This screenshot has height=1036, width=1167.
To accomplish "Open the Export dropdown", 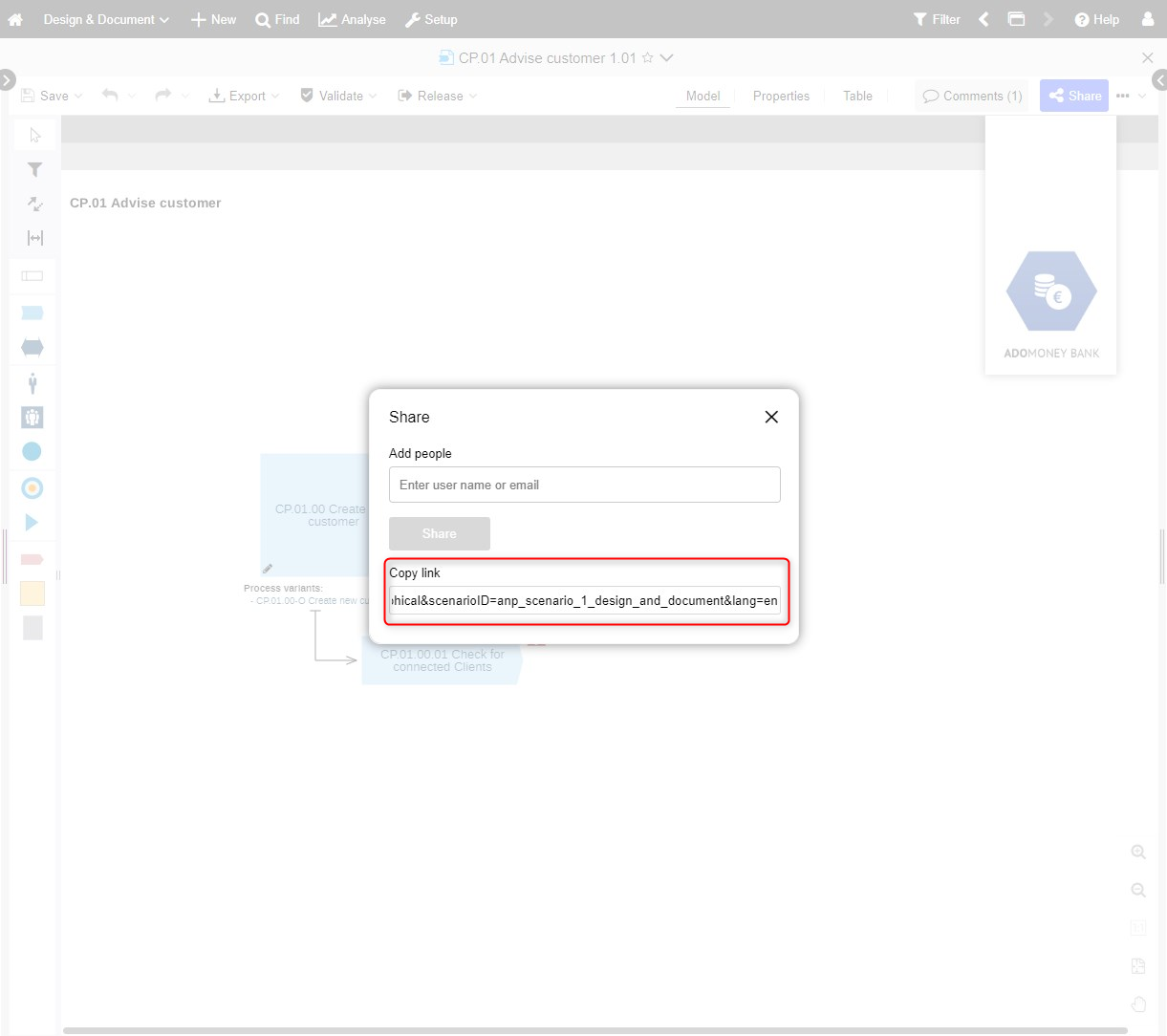I will 244,96.
